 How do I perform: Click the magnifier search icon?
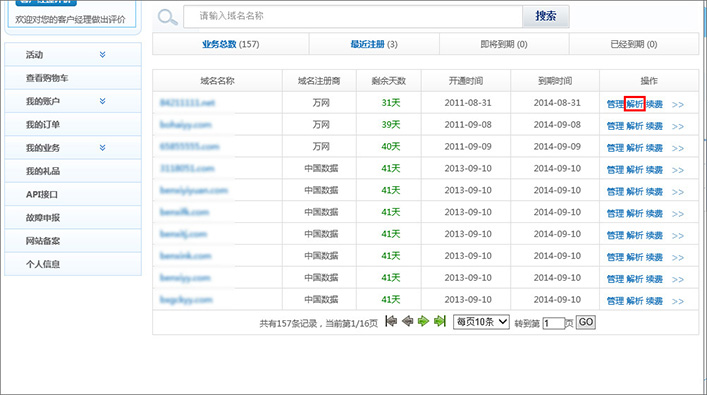point(167,18)
